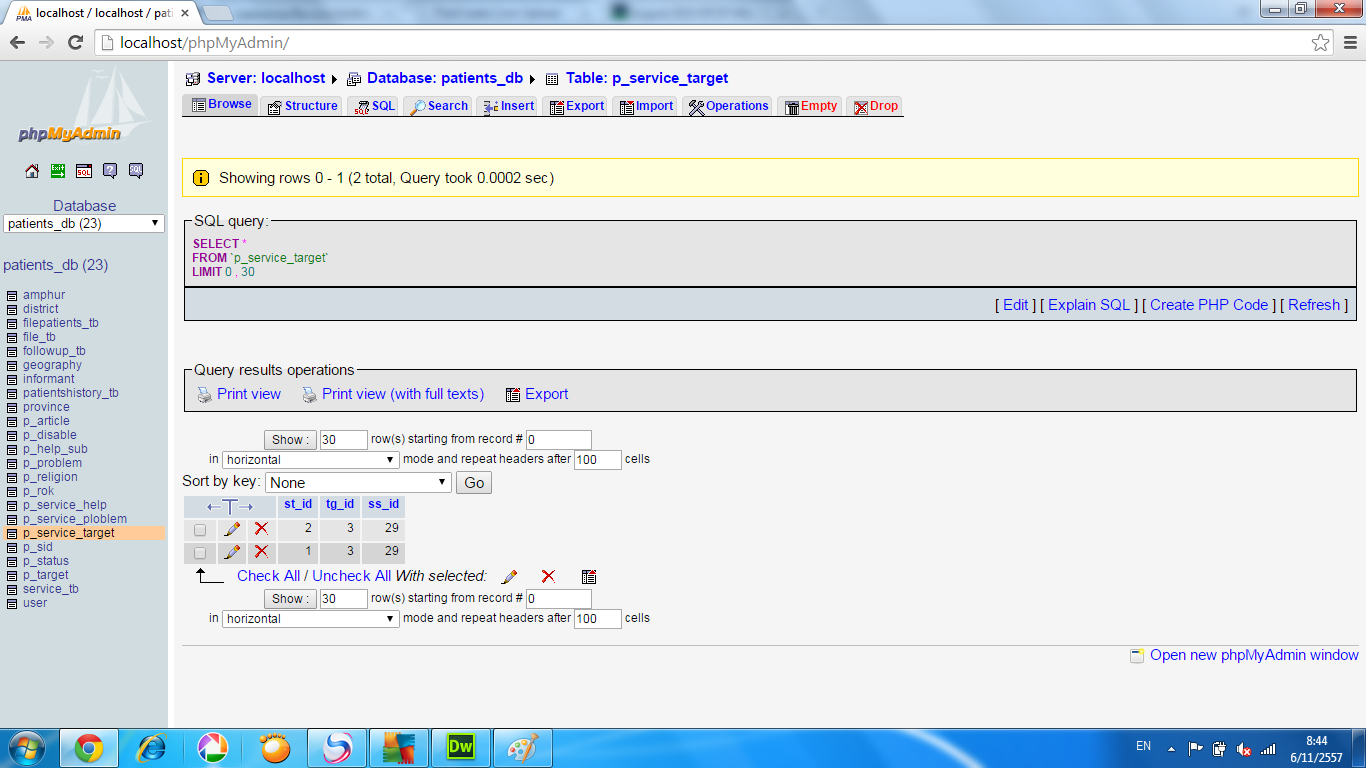Open the Windows Start menu orb
The width and height of the screenshot is (1366, 768).
pyautogui.click(x=27, y=748)
